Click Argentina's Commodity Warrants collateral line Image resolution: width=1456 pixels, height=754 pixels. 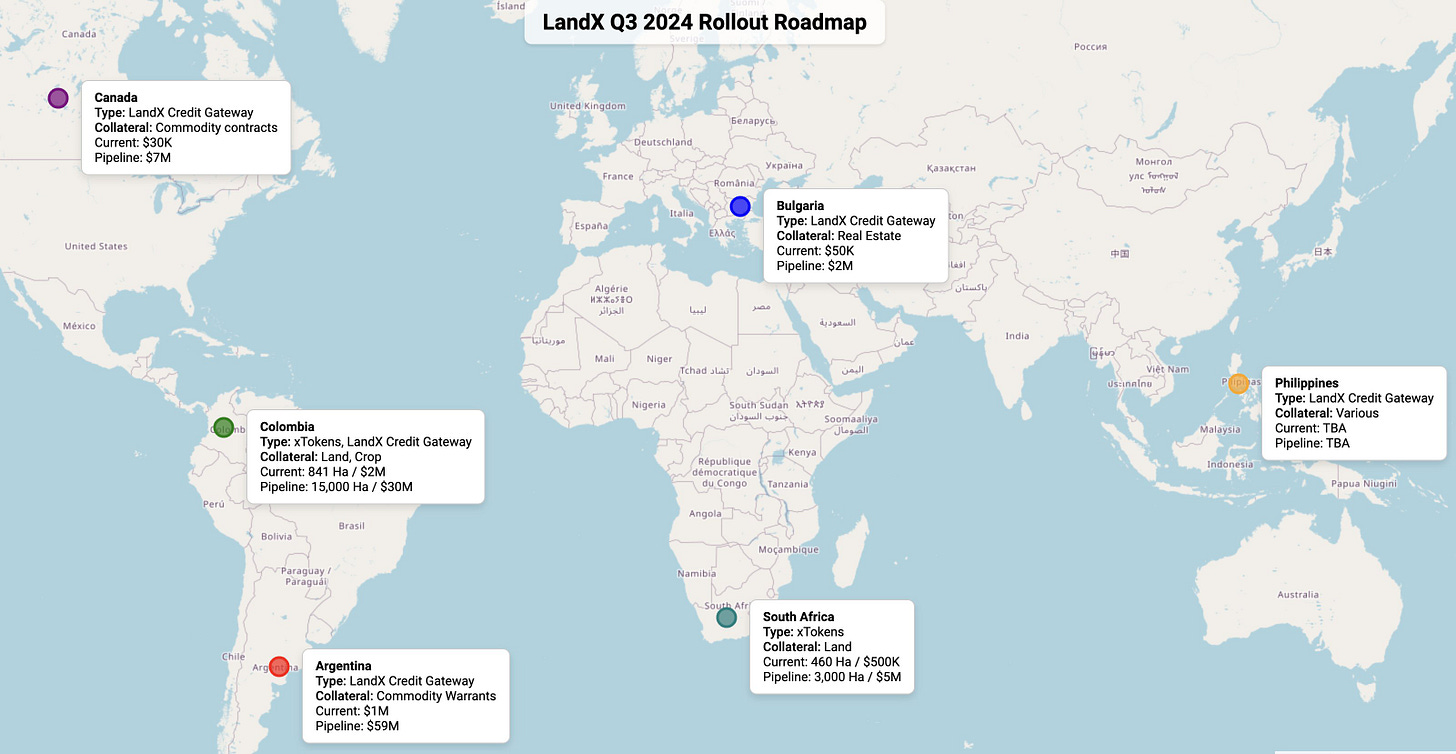pyautogui.click(x=406, y=696)
